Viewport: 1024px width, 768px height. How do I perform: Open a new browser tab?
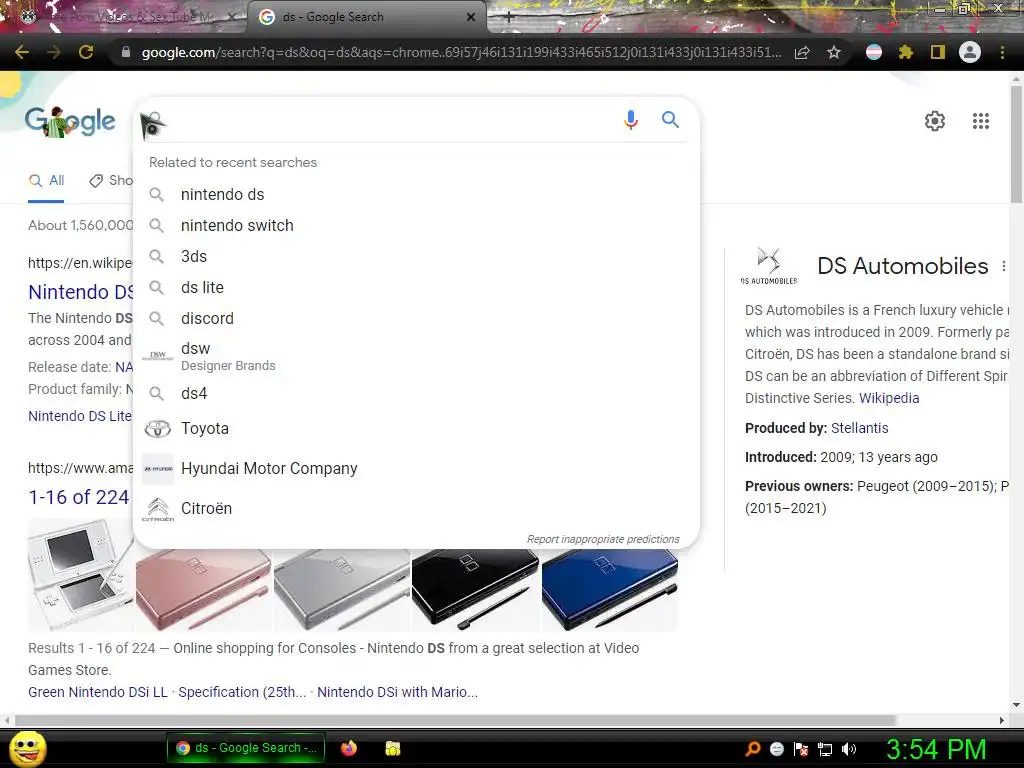[x=509, y=18]
